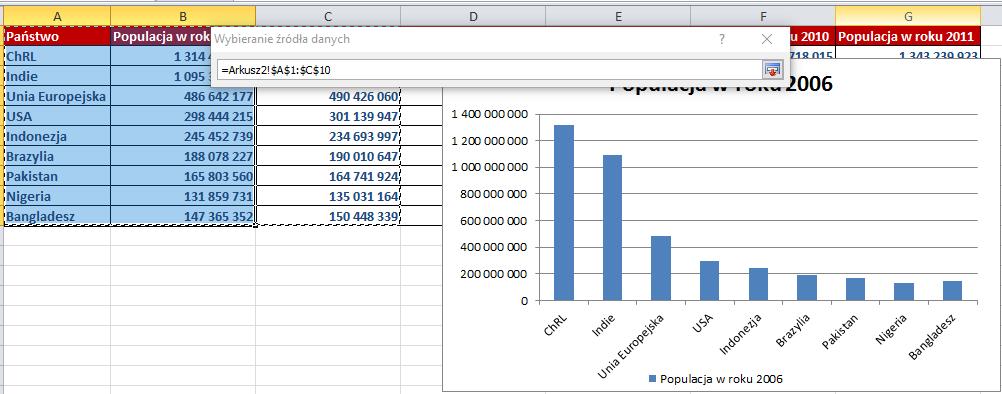Click the Indonezja bar in the chart

point(759,284)
